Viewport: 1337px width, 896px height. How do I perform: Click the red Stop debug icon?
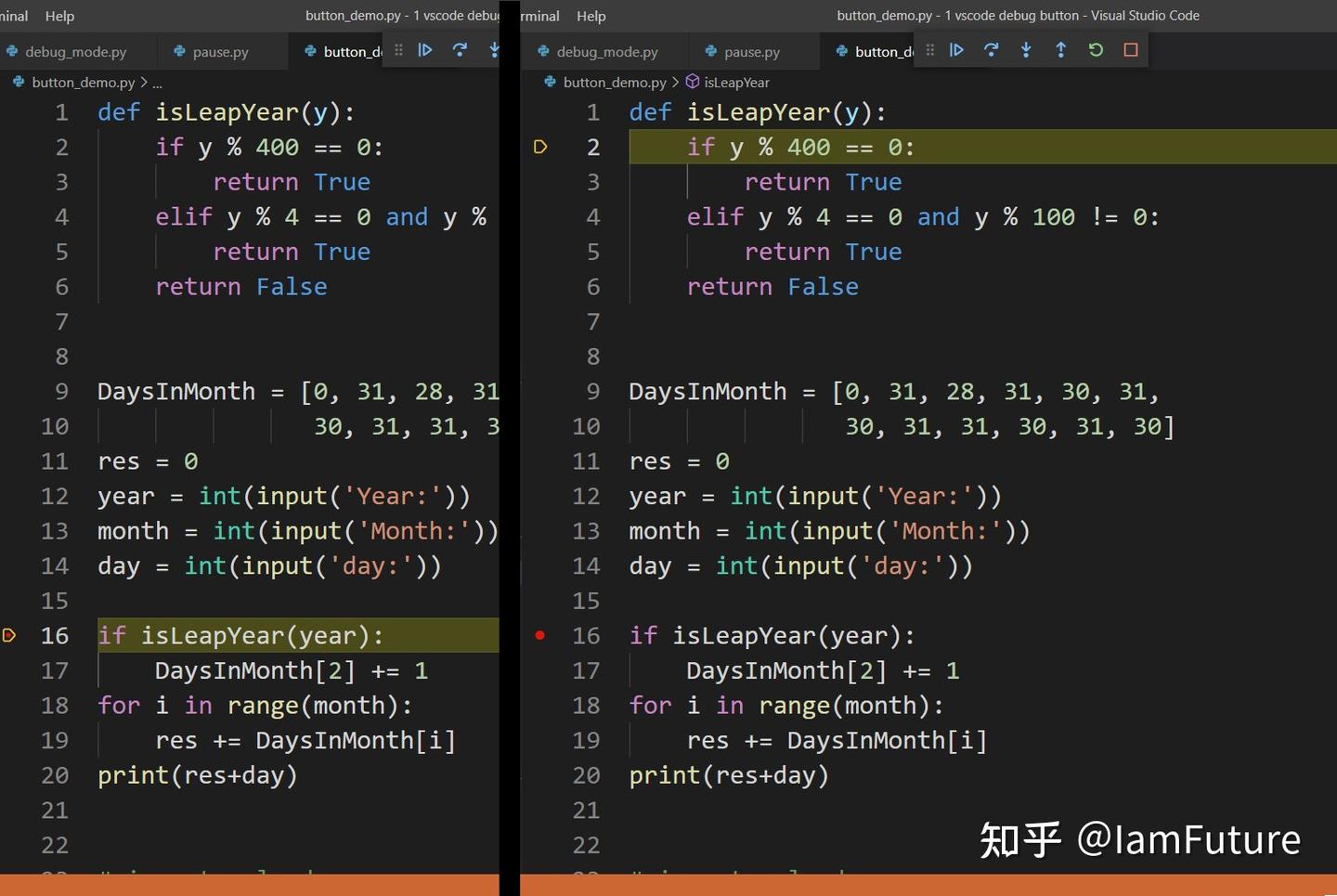click(x=1130, y=51)
